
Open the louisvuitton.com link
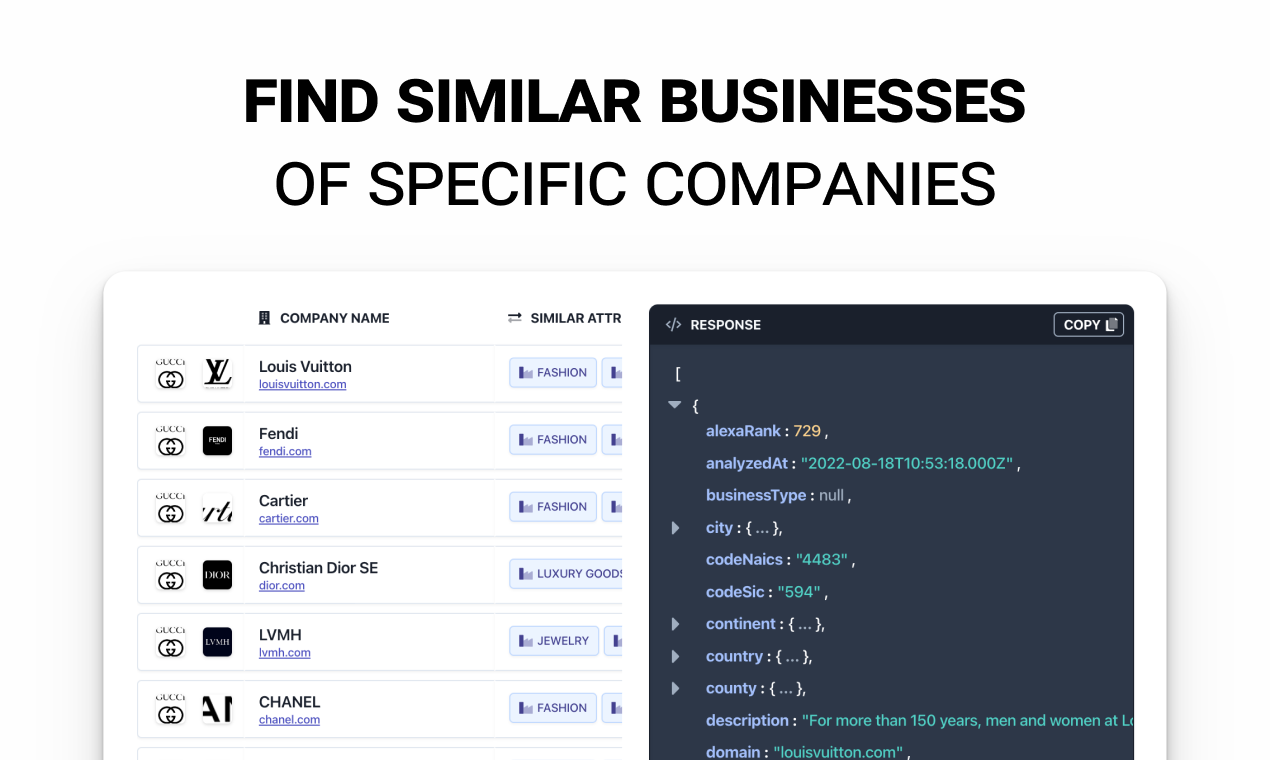pos(302,385)
